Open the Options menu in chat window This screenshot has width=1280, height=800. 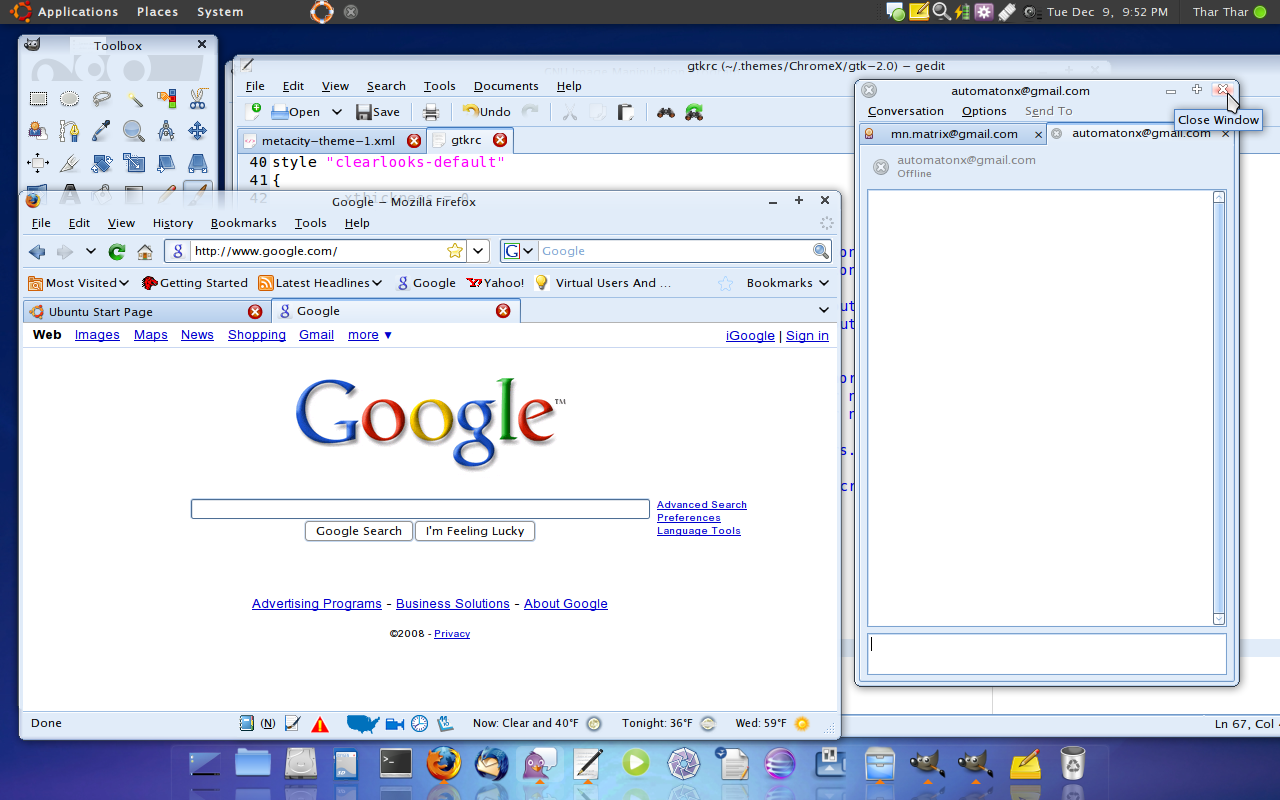tap(984, 111)
